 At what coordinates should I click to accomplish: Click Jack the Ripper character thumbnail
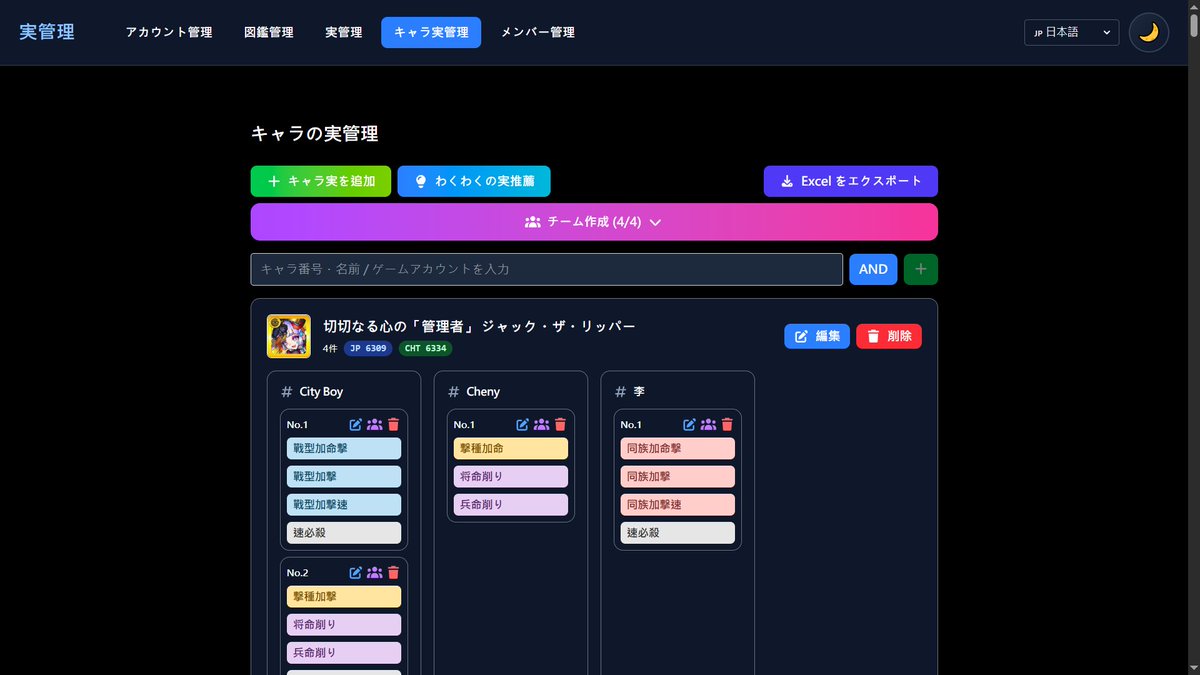288,336
